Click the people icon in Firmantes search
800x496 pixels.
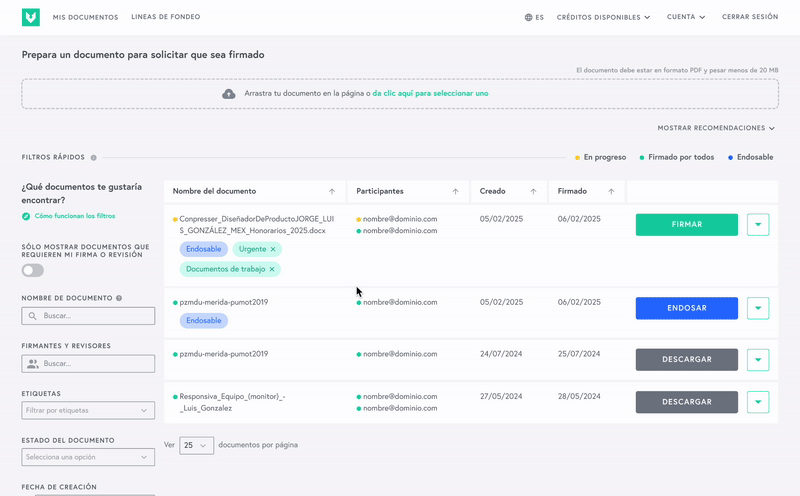click(33, 364)
